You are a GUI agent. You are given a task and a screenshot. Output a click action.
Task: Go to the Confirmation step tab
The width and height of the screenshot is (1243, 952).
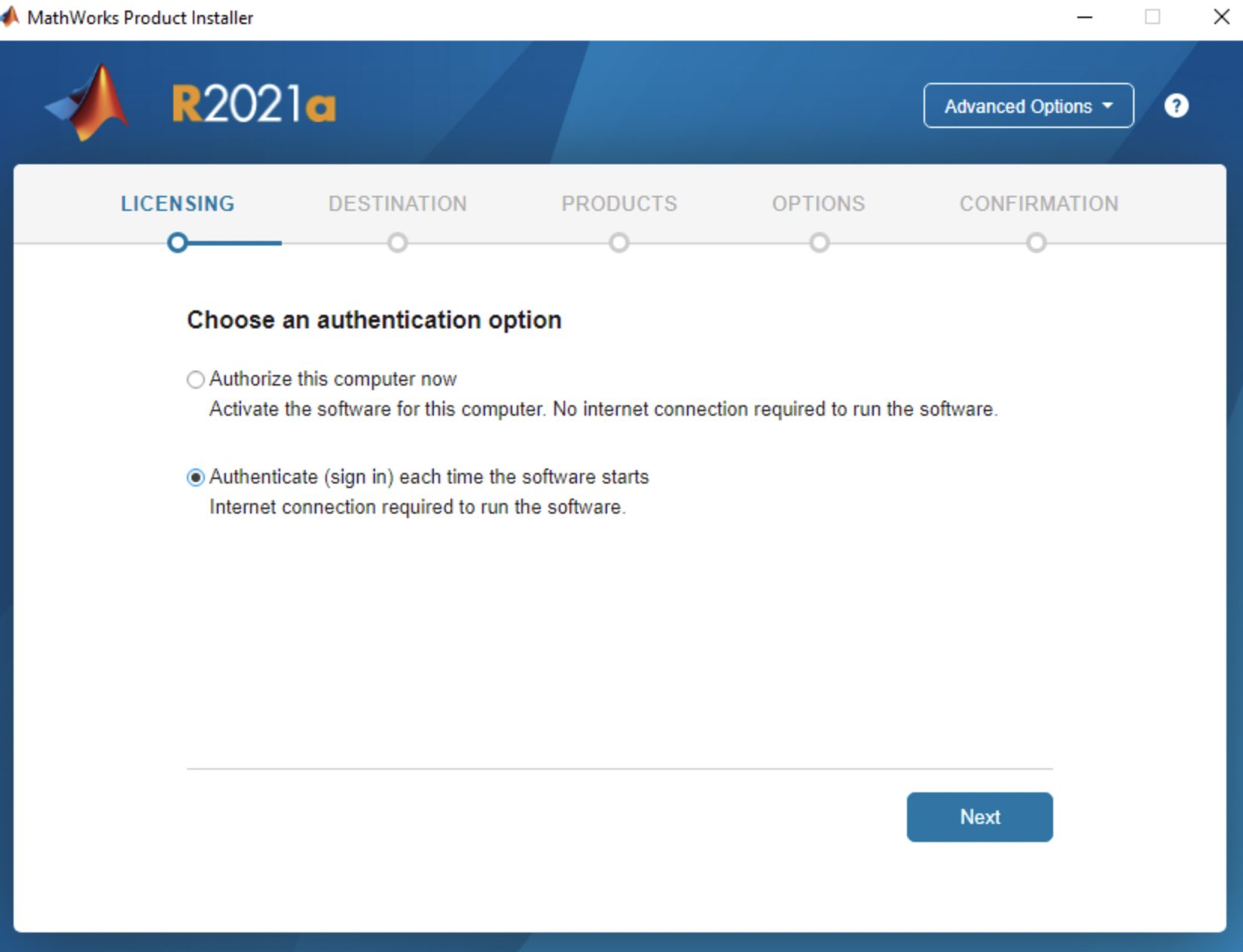click(1039, 204)
